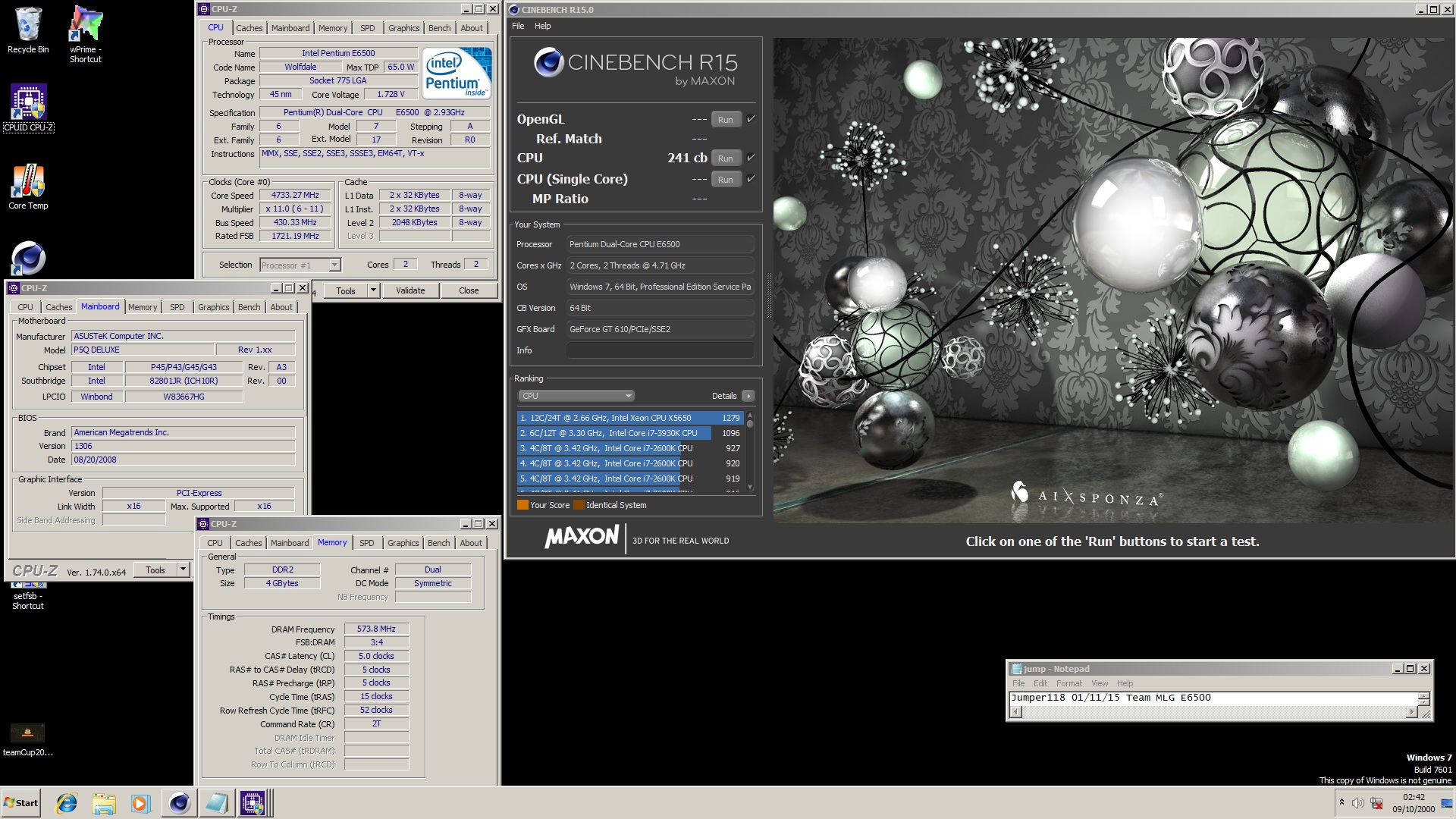
Task: Switch to CPU-Z taskbar button
Action: point(254,803)
